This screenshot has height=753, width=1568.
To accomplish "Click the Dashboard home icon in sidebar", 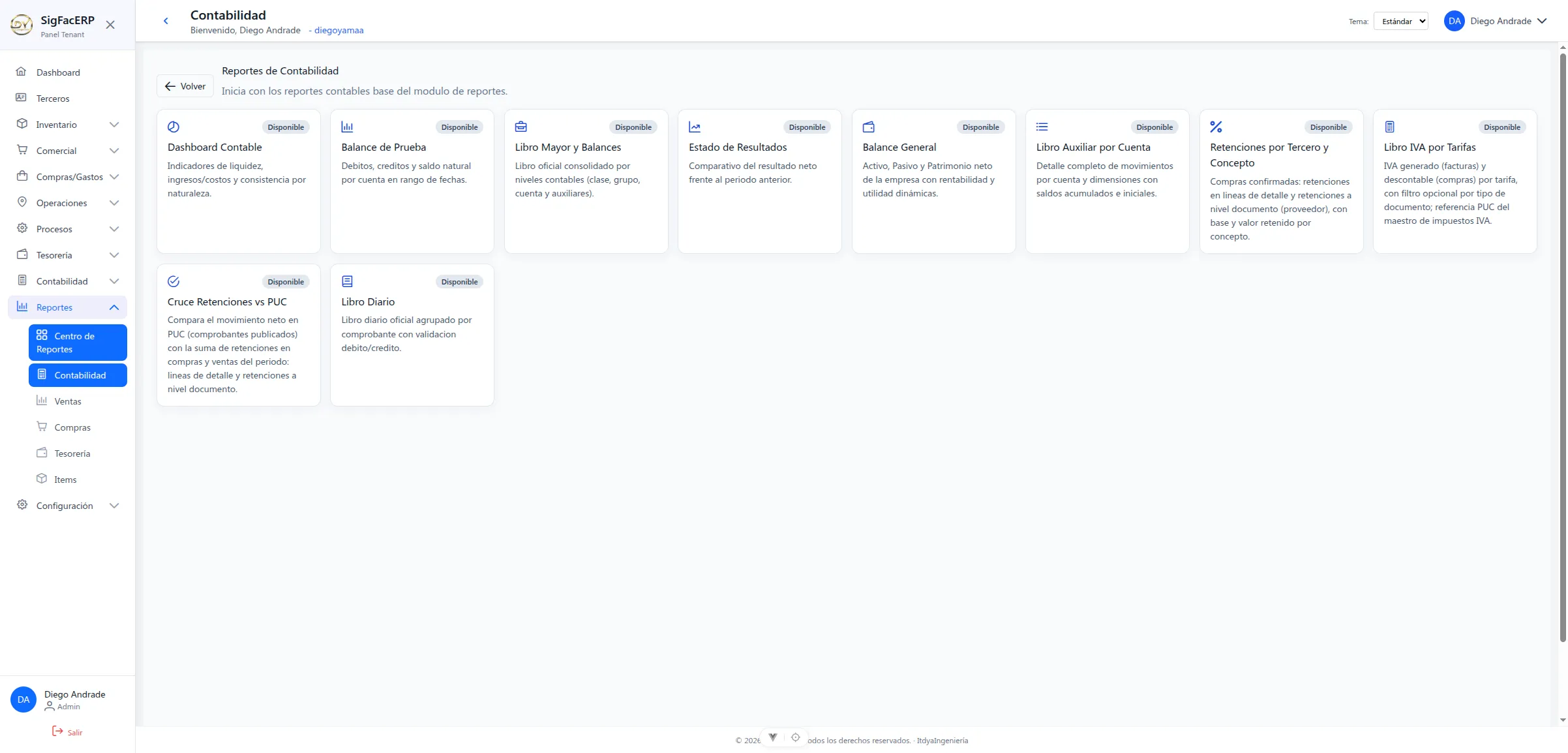I will tap(21, 72).
